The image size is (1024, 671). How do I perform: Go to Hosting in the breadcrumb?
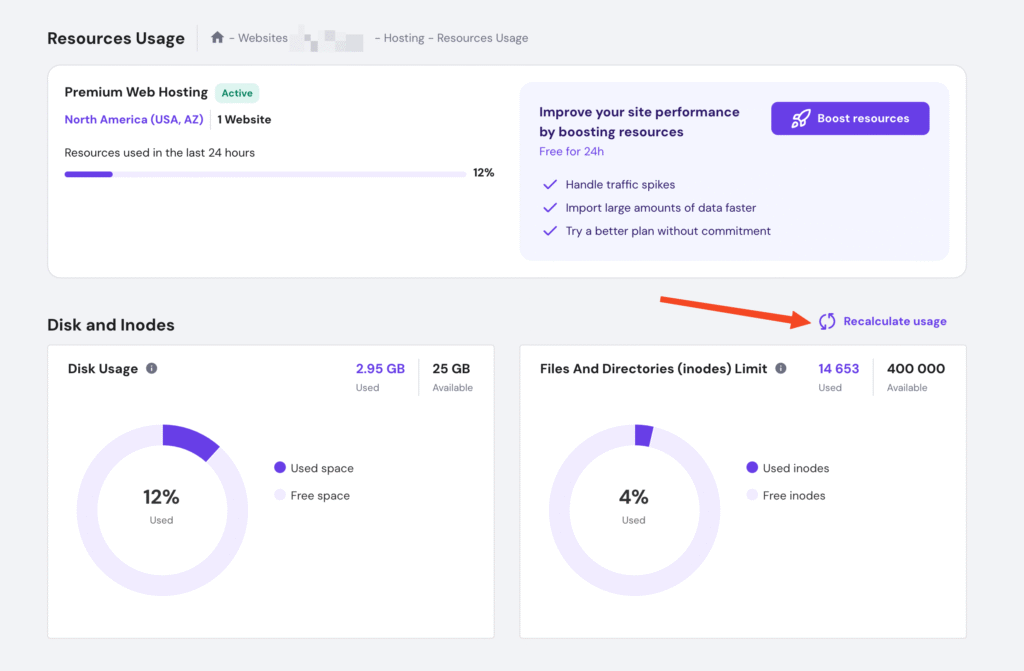click(404, 38)
